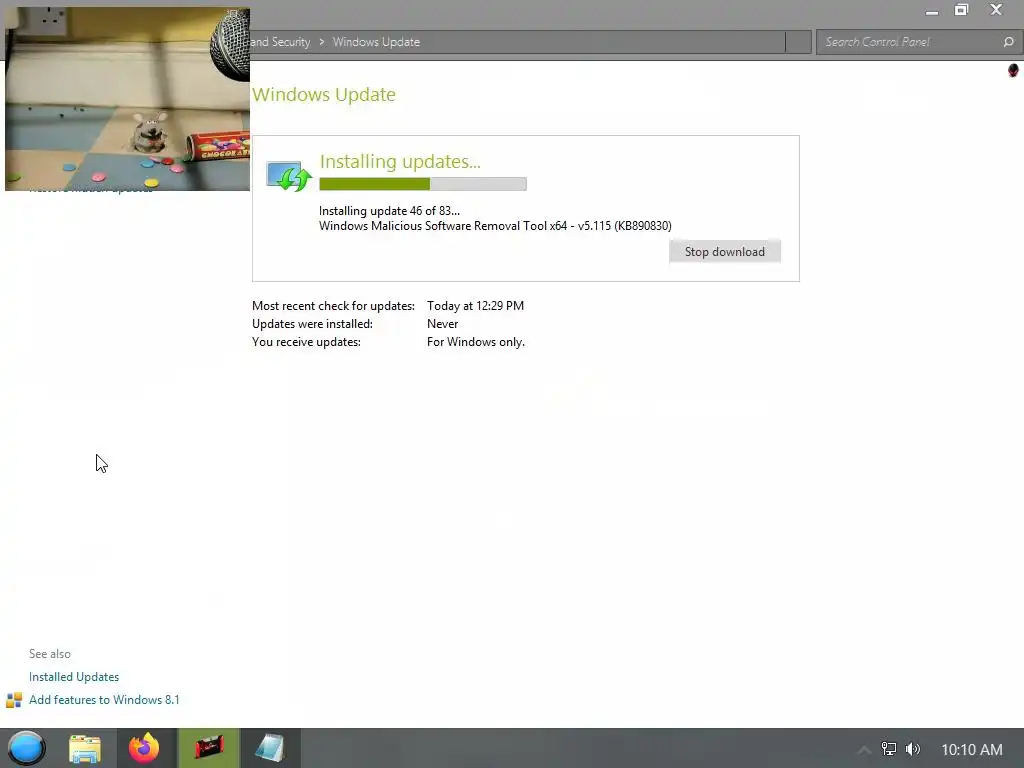Click the KB890830 update name text
The height and width of the screenshot is (768, 1024).
[495, 226]
